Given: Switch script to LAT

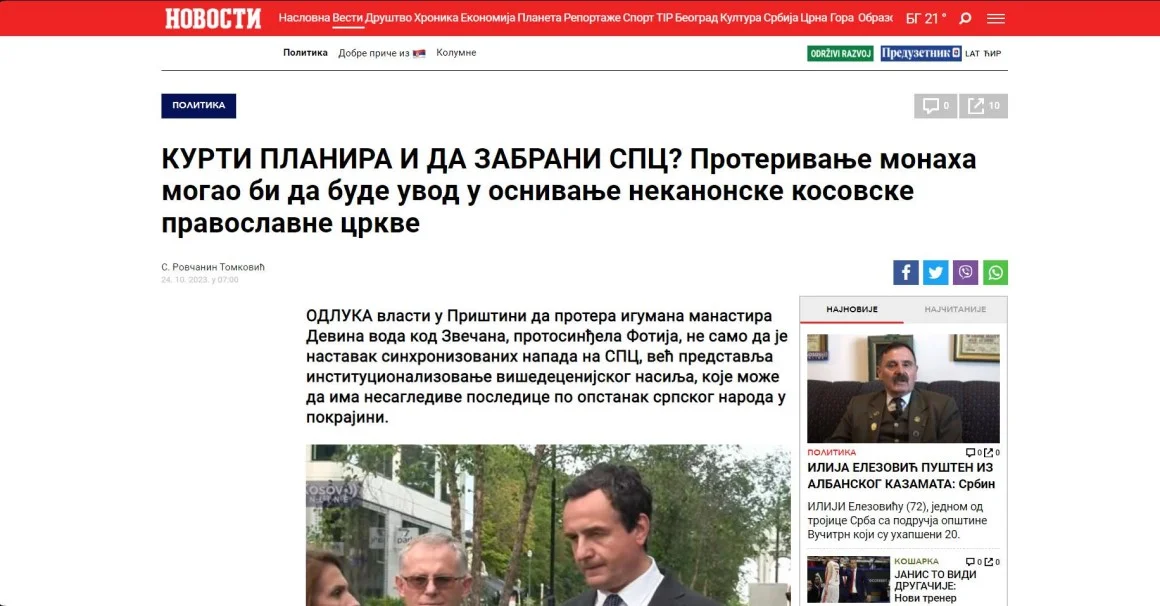Looking at the screenshot, I should (972, 53).
